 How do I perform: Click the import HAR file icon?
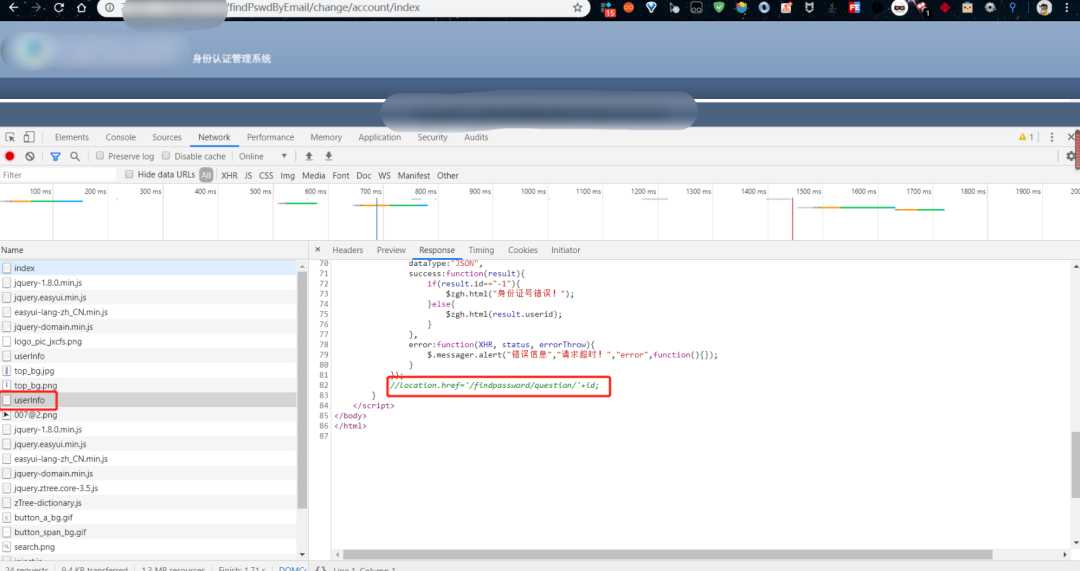click(x=309, y=156)
